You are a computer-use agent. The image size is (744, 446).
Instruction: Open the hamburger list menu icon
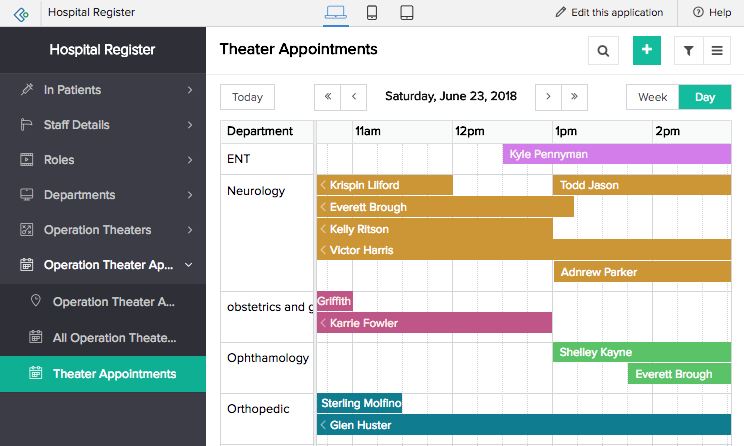coord(717,50)
